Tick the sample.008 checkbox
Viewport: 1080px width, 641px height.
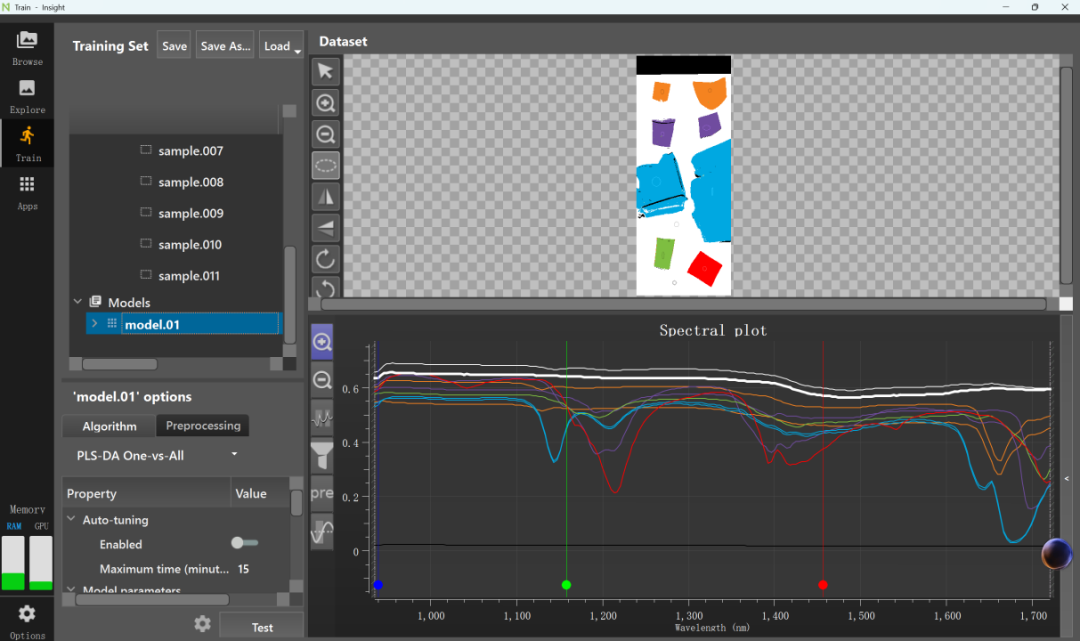point(146,181)
